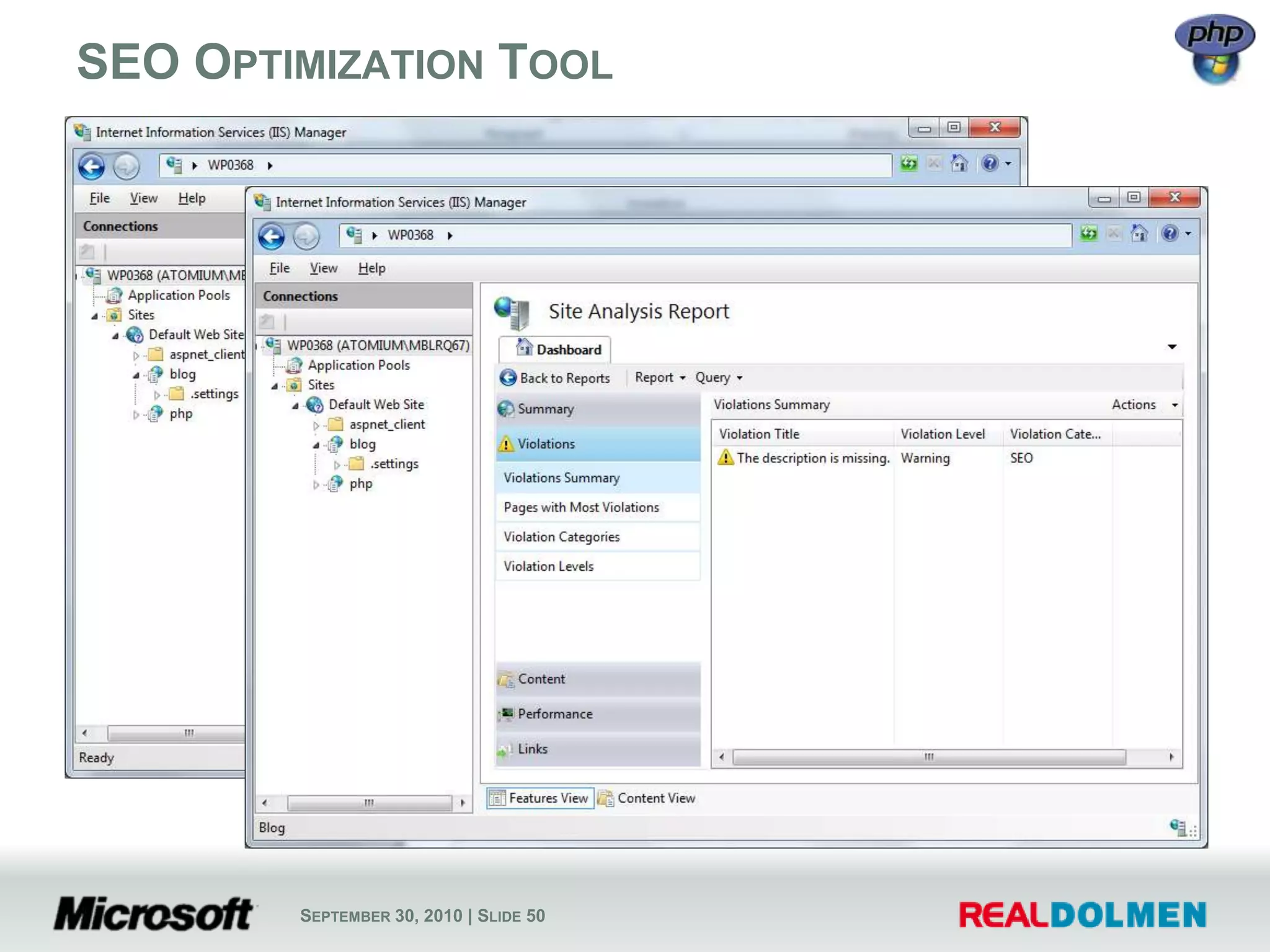Click the connect icon in rear Connections toolbar
Screen dimensions: 1270x952
87,252
